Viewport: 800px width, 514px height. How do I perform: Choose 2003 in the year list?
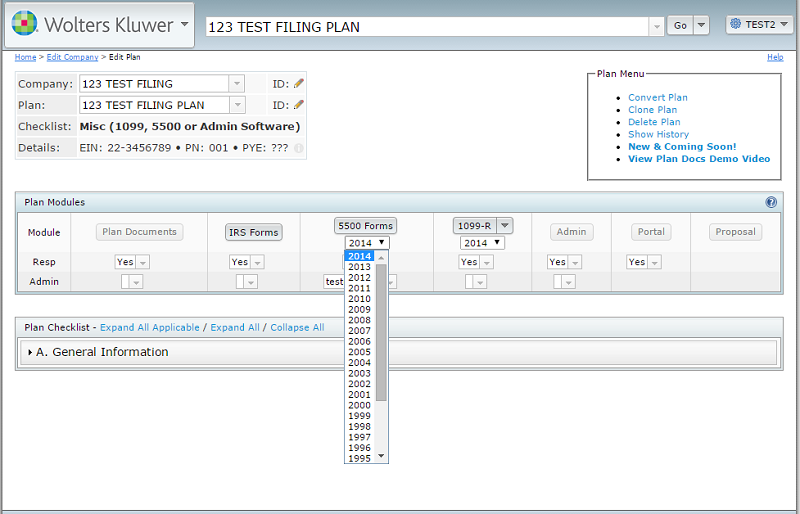[x=360, y=374]
